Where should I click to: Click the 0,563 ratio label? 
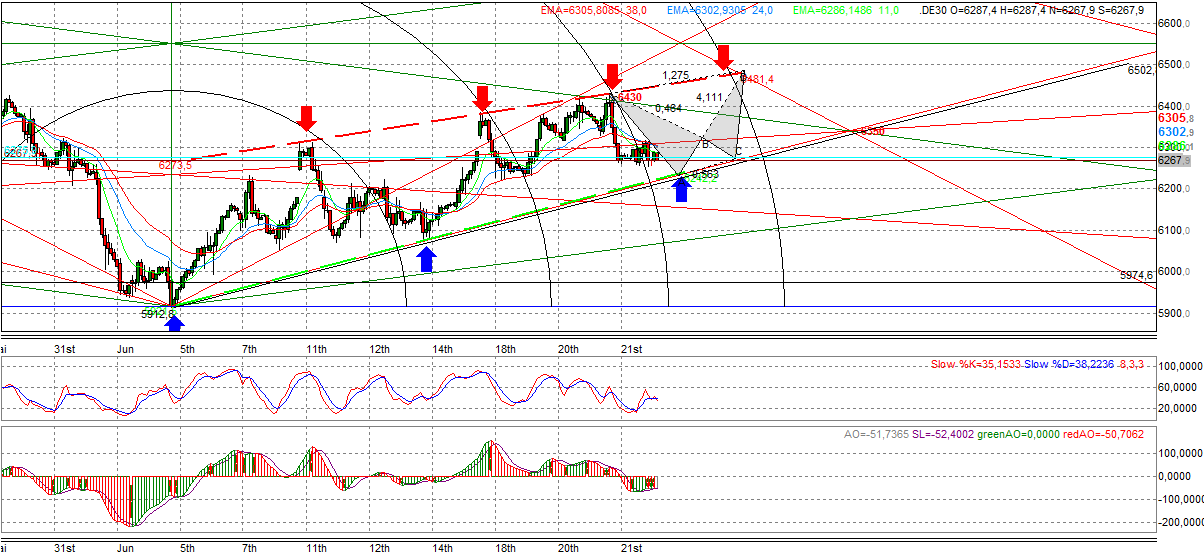(x=705, y=175)
